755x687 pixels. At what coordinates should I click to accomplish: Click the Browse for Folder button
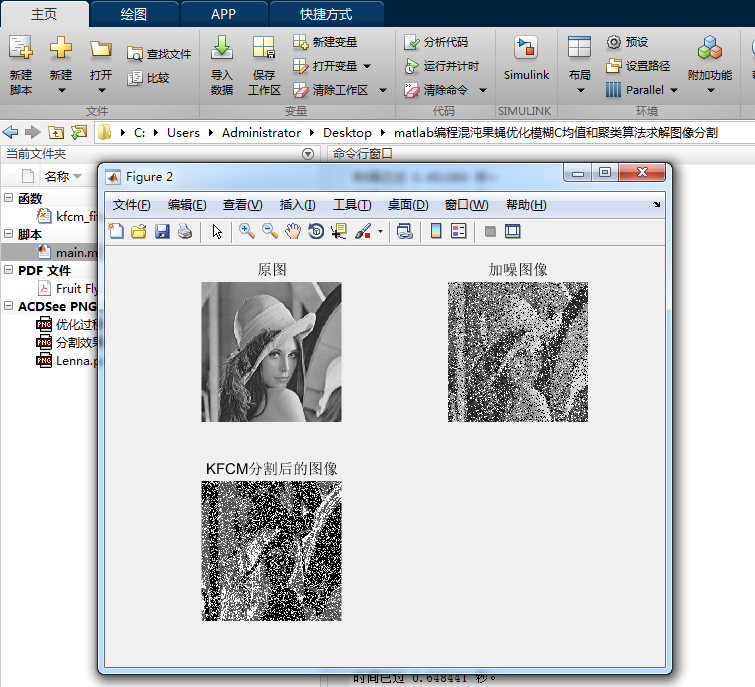point(79,132)
